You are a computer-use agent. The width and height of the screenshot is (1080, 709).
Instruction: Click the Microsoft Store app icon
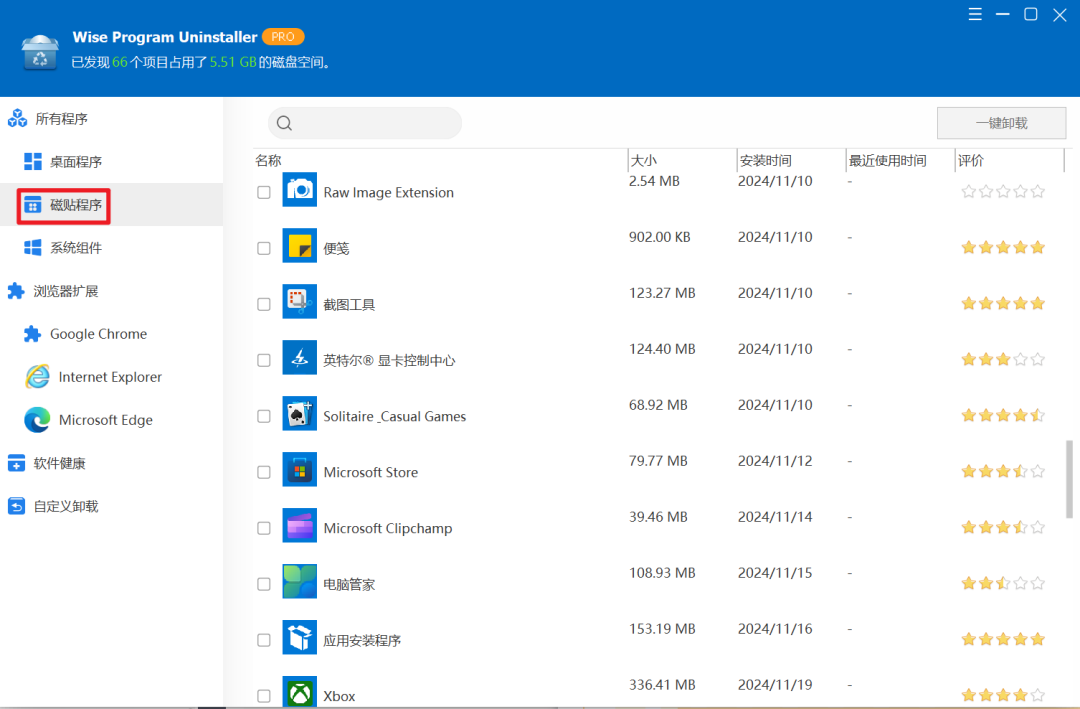point(299,470)
